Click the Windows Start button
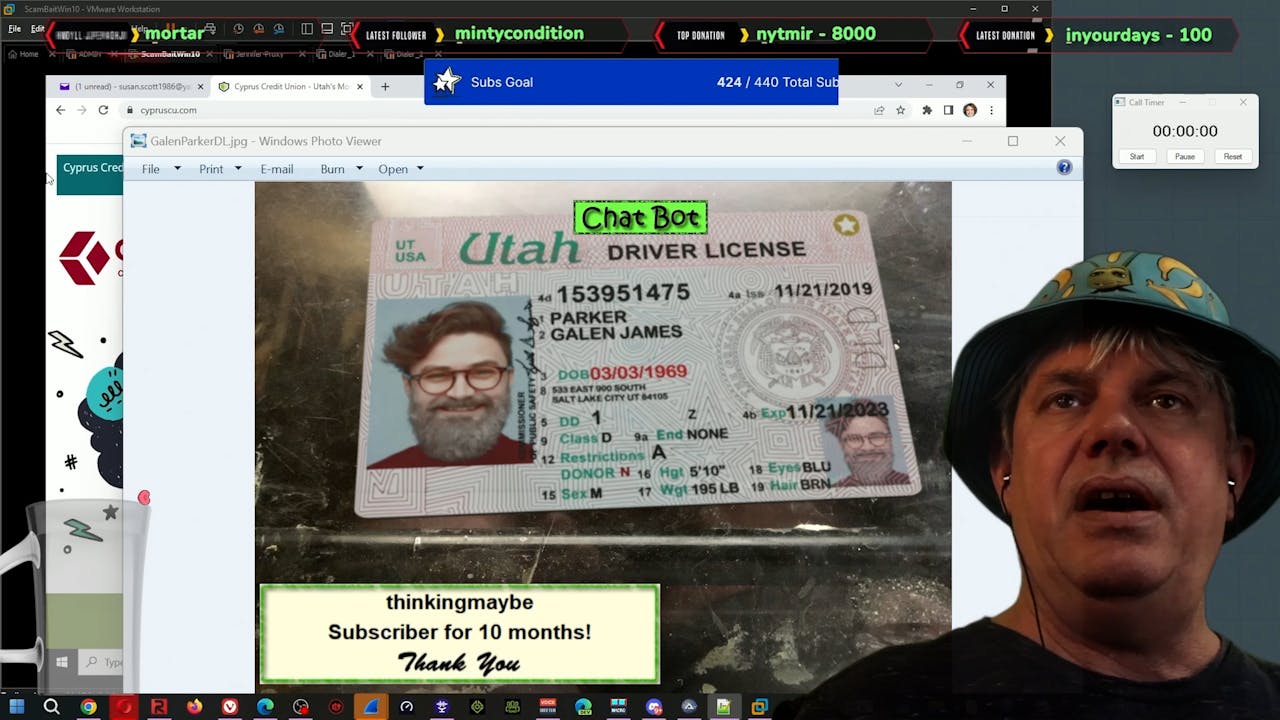 tap(16, 707)
